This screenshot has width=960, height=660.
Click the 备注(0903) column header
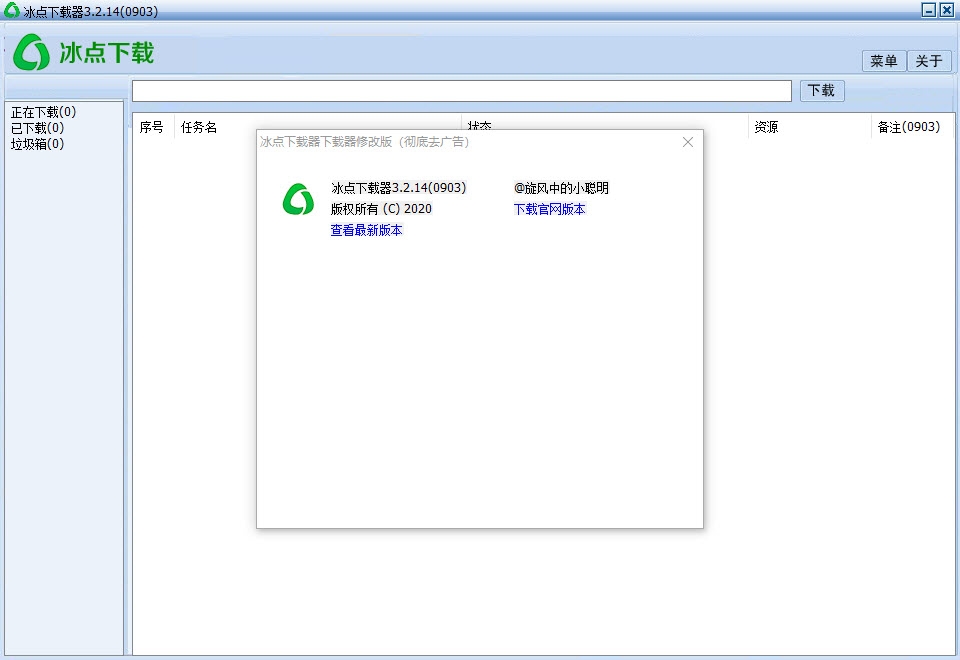tap(911, 127)
